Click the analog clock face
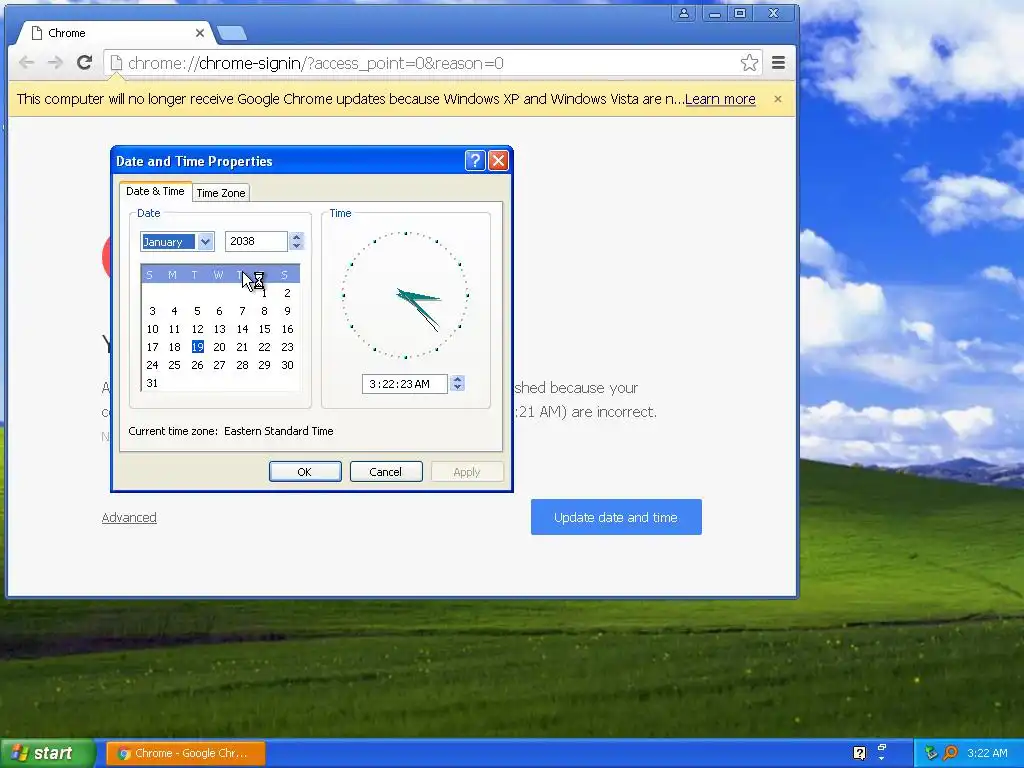Viewport: 1024px width, 768px height. pyautogui.click(x=405, y=295)
